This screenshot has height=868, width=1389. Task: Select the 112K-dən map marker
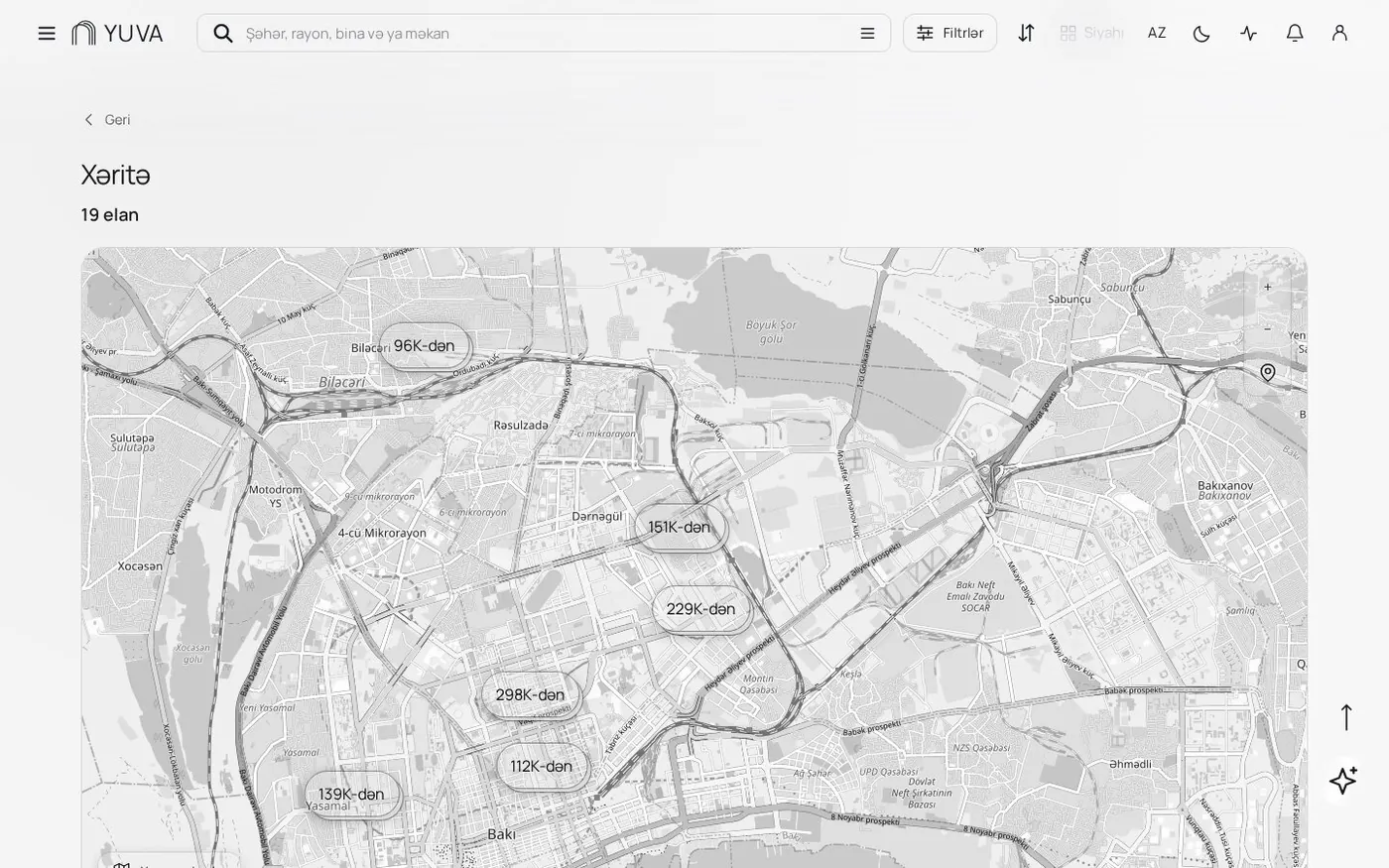coord(542,766)
